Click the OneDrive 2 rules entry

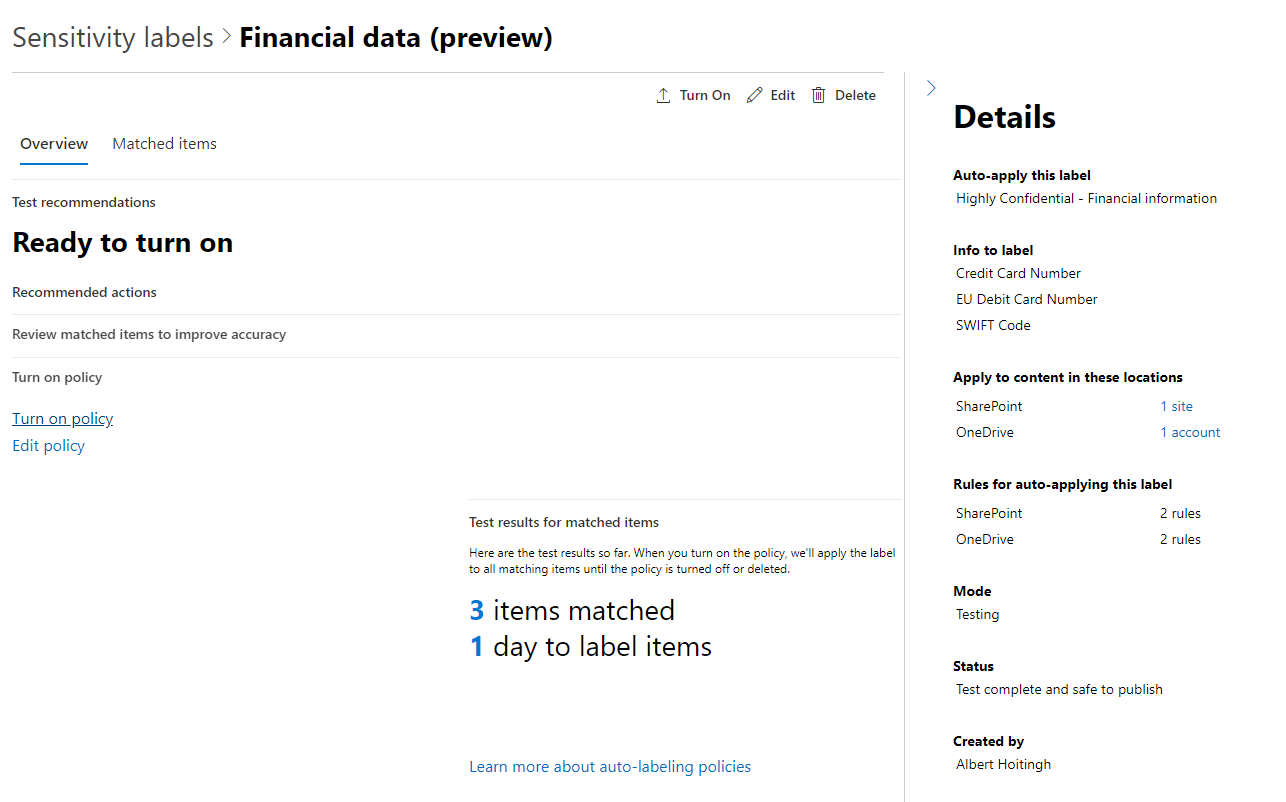pos(1180,540)
